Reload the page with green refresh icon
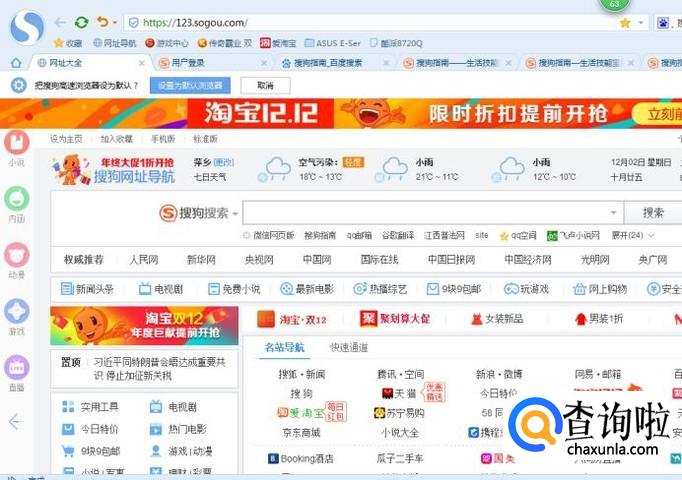Viewport: 682px width, 480px height. (81, 22)
